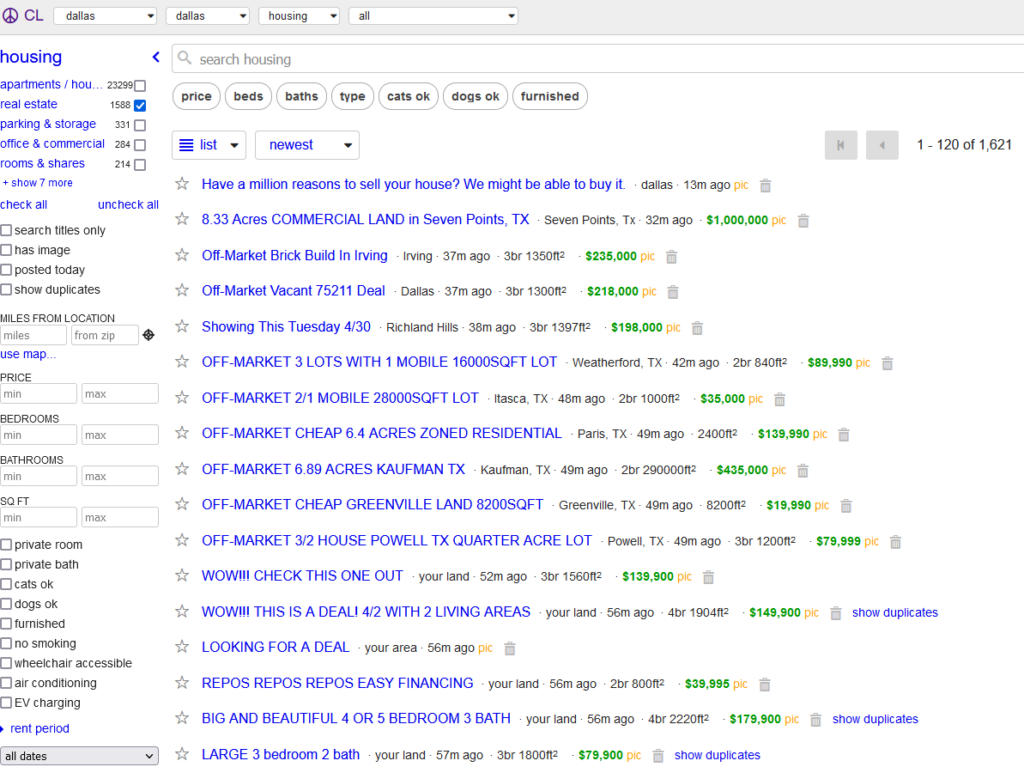Open the newest sort order dropdown
The width and height of the screenshot is (1024, 773).
(x=307, y=145)
